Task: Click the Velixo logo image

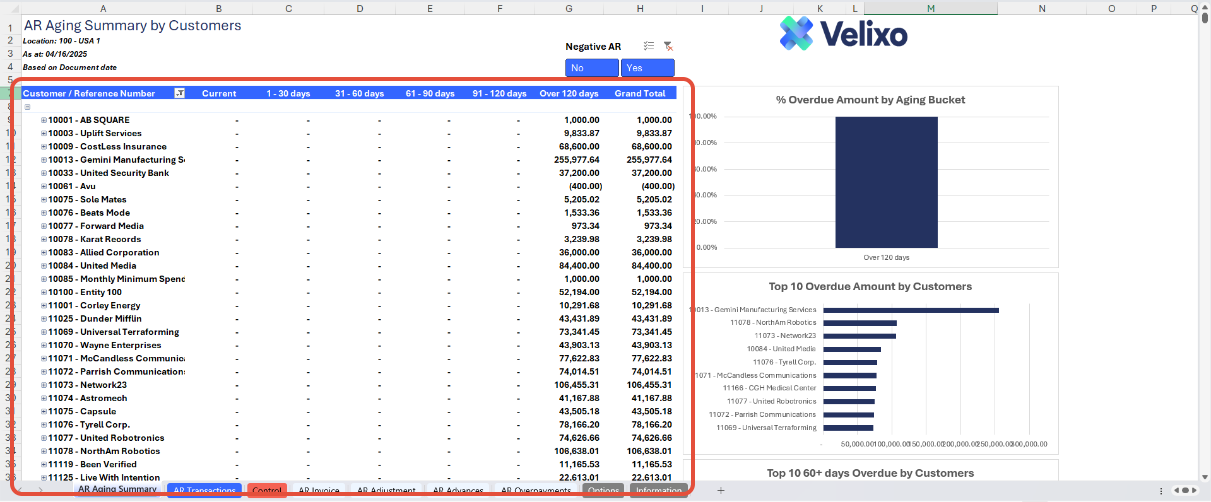Action: [x=843, y=34]
